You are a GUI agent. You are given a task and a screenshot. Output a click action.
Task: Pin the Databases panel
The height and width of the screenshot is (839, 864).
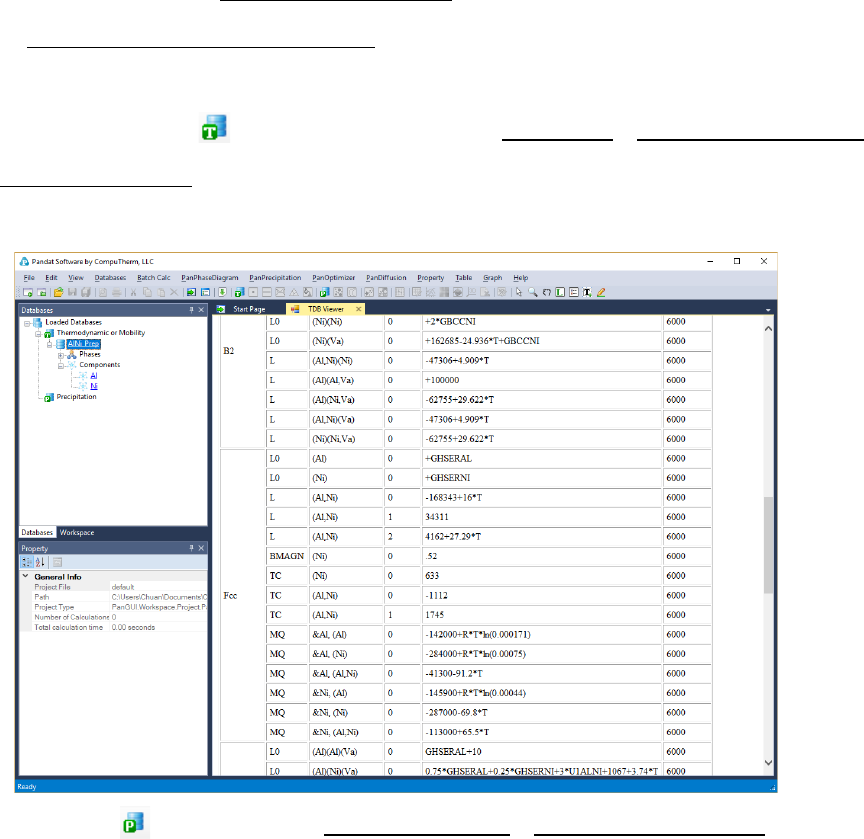pyautogui.click(x=191, y=310)
